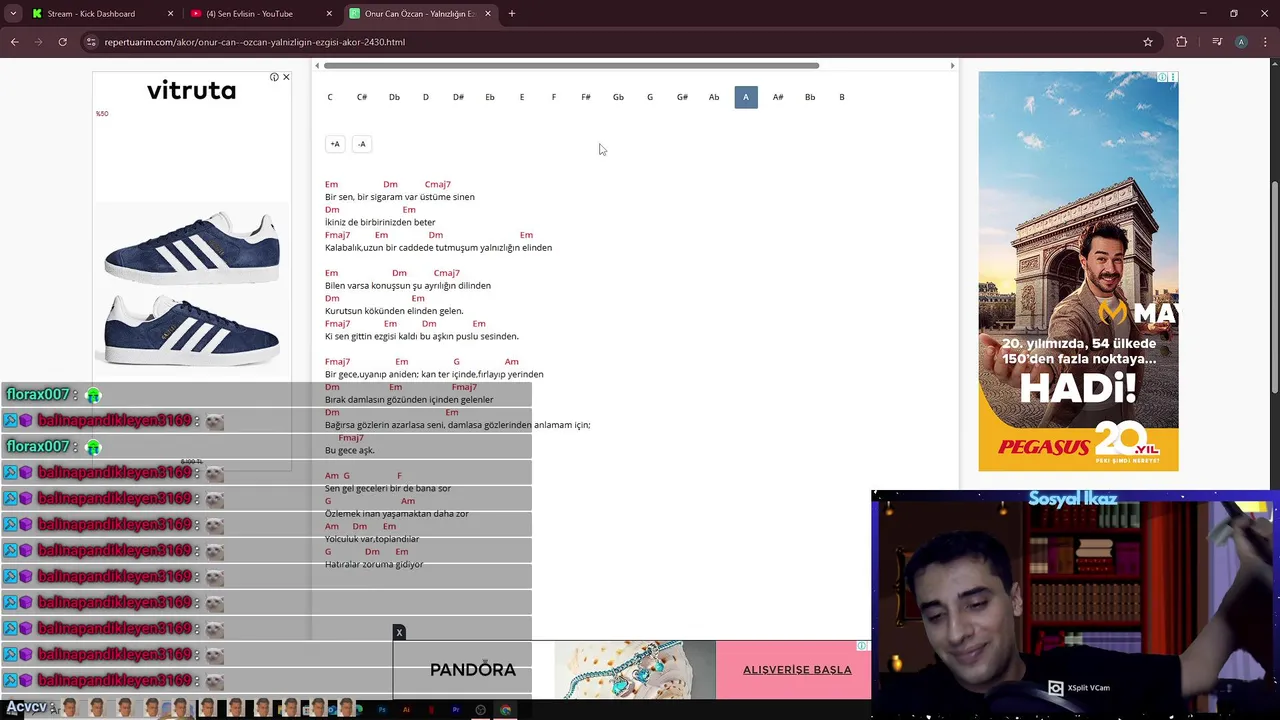
Task: Select the F# key
Action: 586,97
